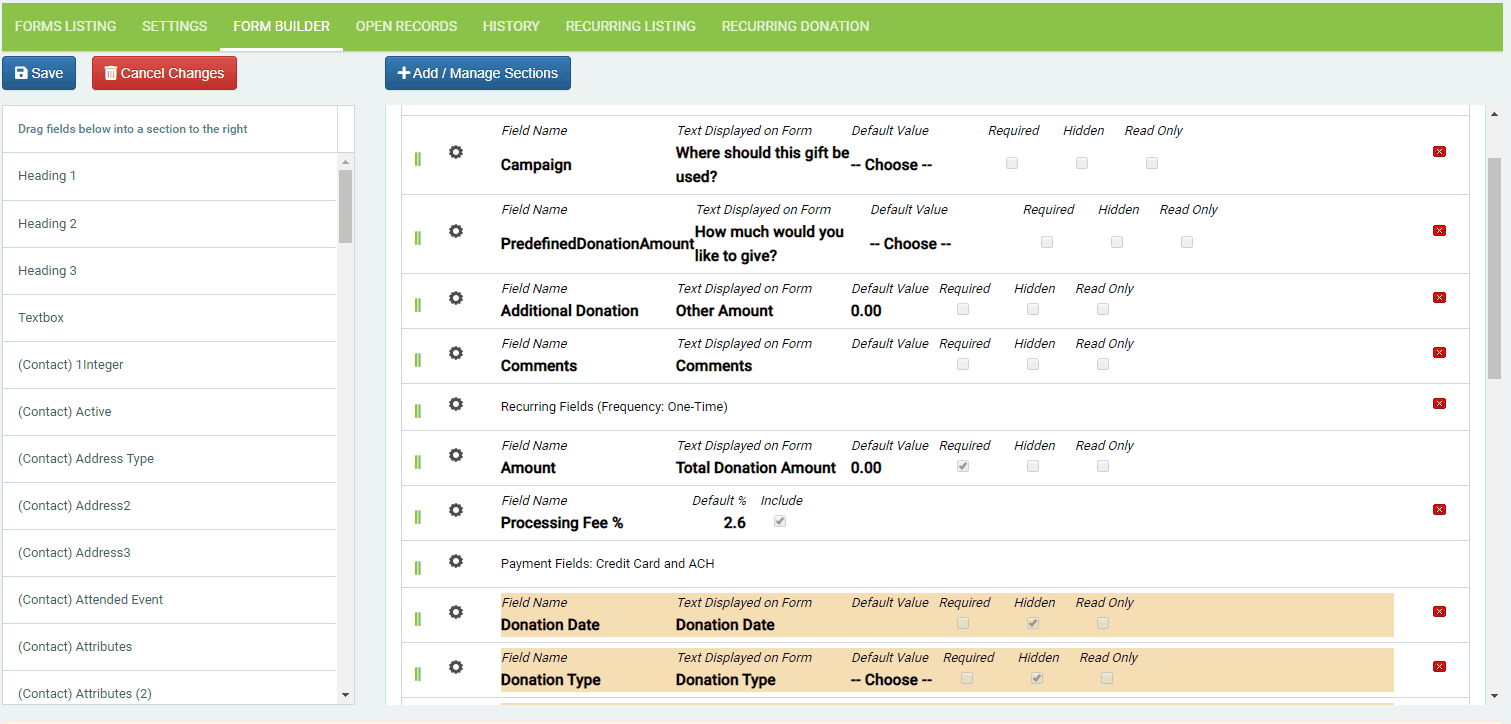1511x724 pixels.
Task: Open Campaign default value Choose dropdown
Action: 891,165
